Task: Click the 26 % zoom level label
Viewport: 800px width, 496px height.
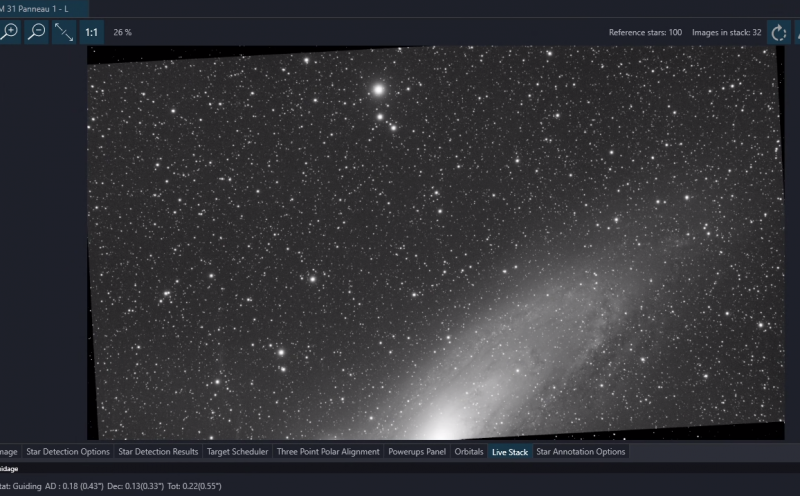Action: [122, 32]
